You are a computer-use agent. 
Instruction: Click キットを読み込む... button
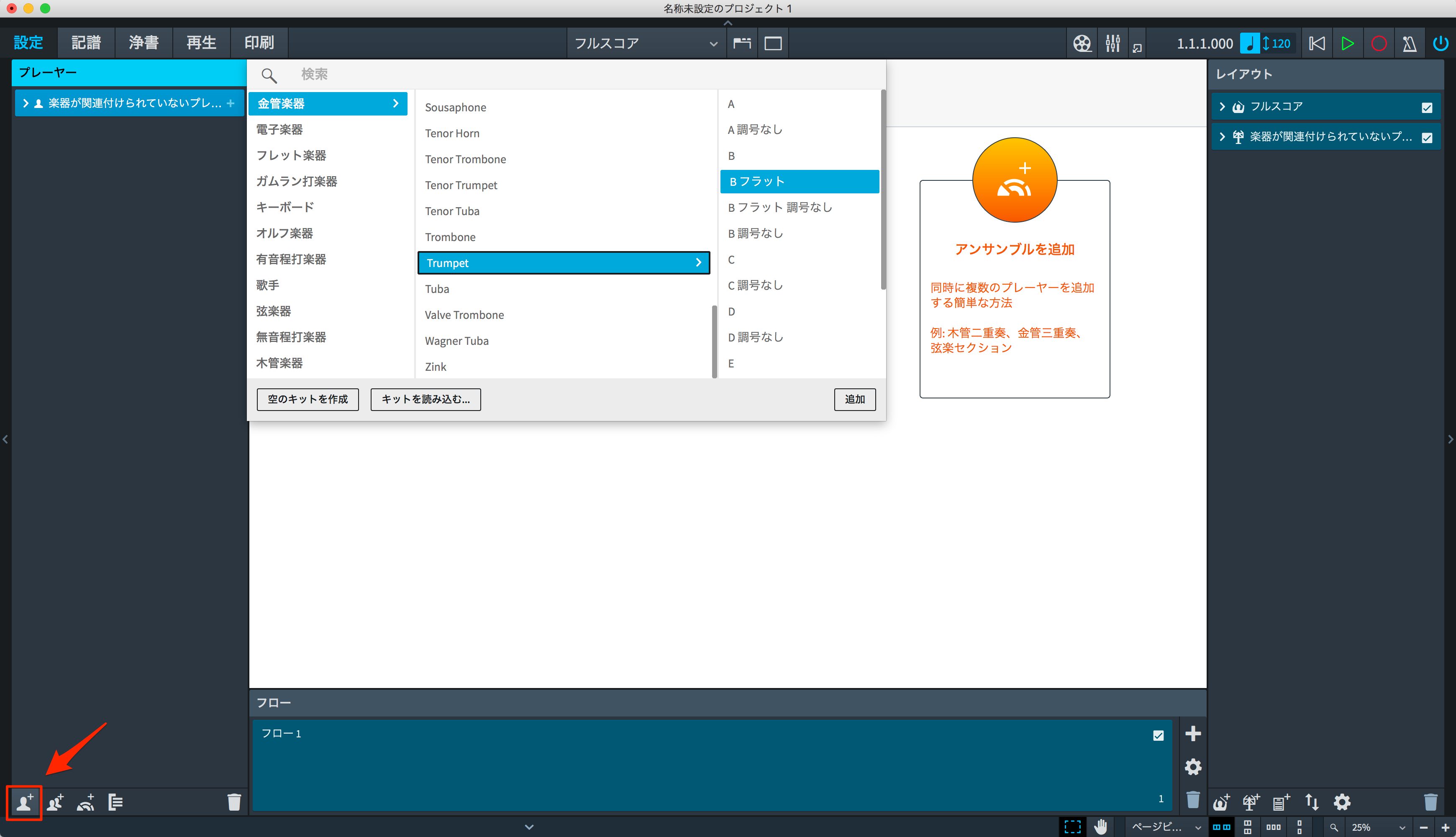pyautogui.click(x=425, y=400)
